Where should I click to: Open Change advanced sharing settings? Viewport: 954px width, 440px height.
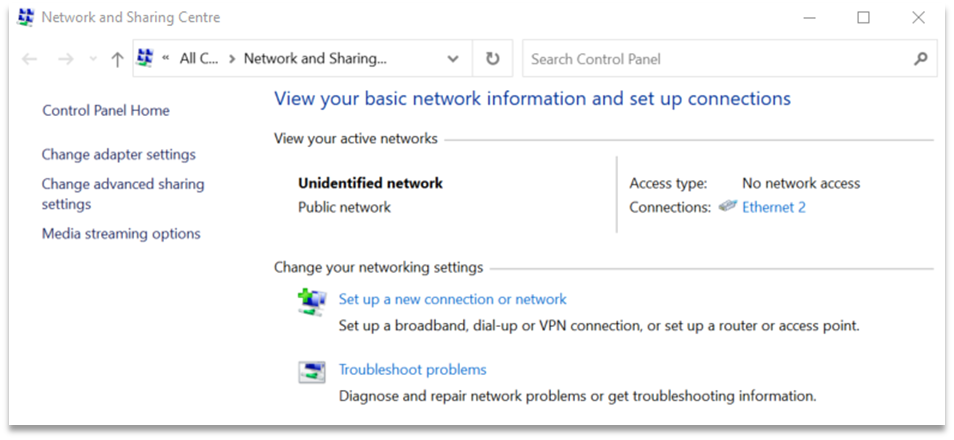[x=123, y=194]
